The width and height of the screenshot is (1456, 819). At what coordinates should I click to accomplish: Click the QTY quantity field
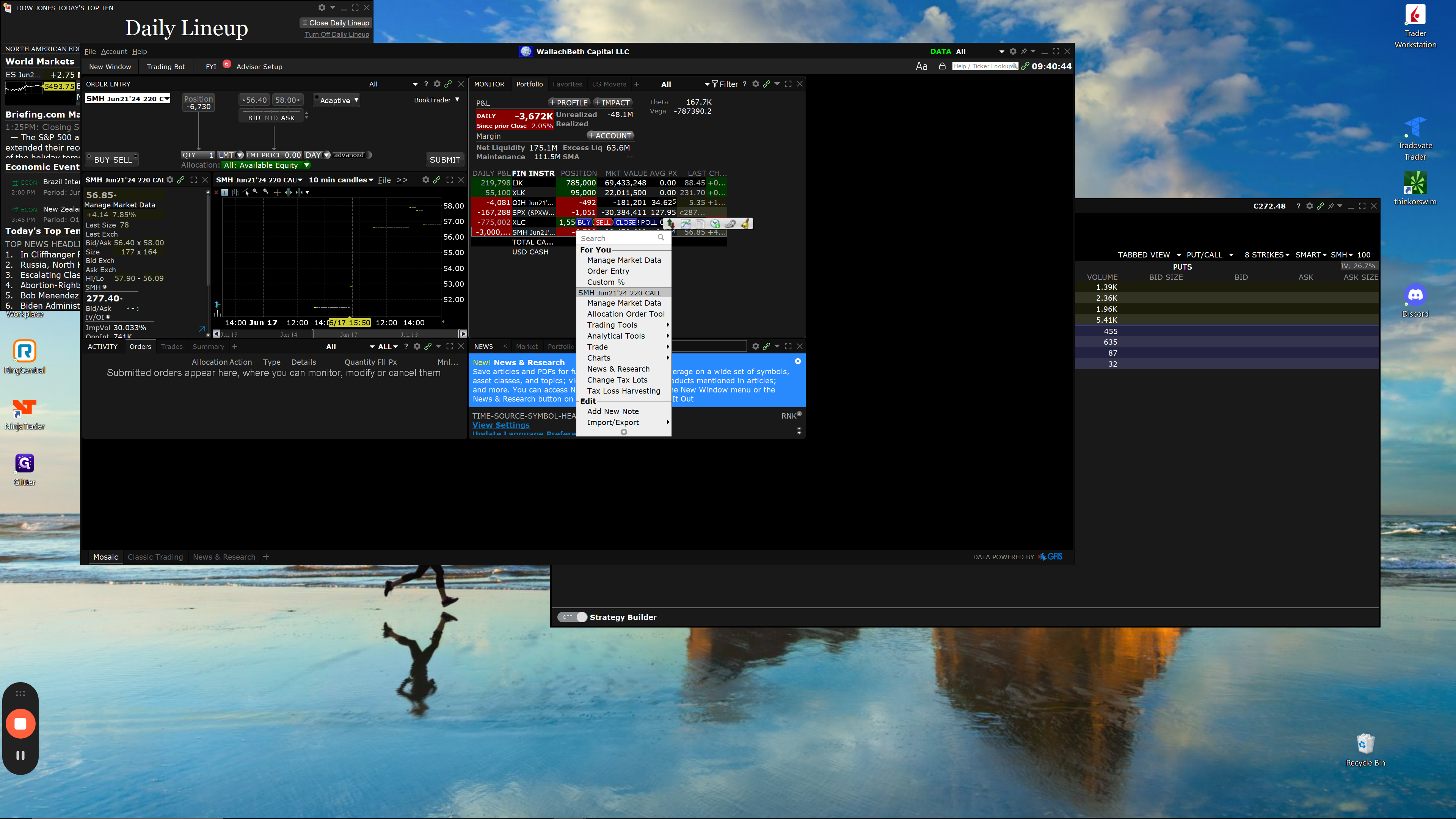[198, 155]
